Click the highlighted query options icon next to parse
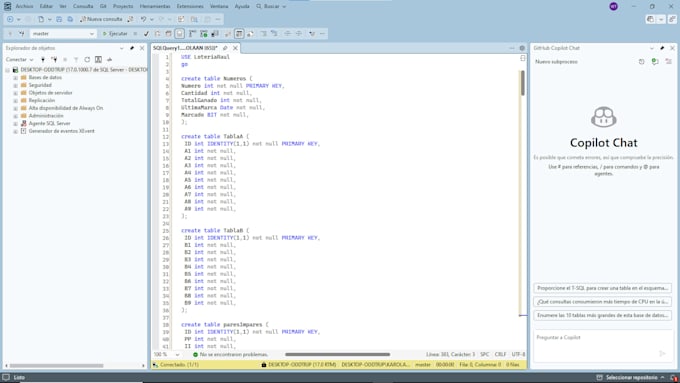Viewport: 680px width, 383px height. click(180, 33)
